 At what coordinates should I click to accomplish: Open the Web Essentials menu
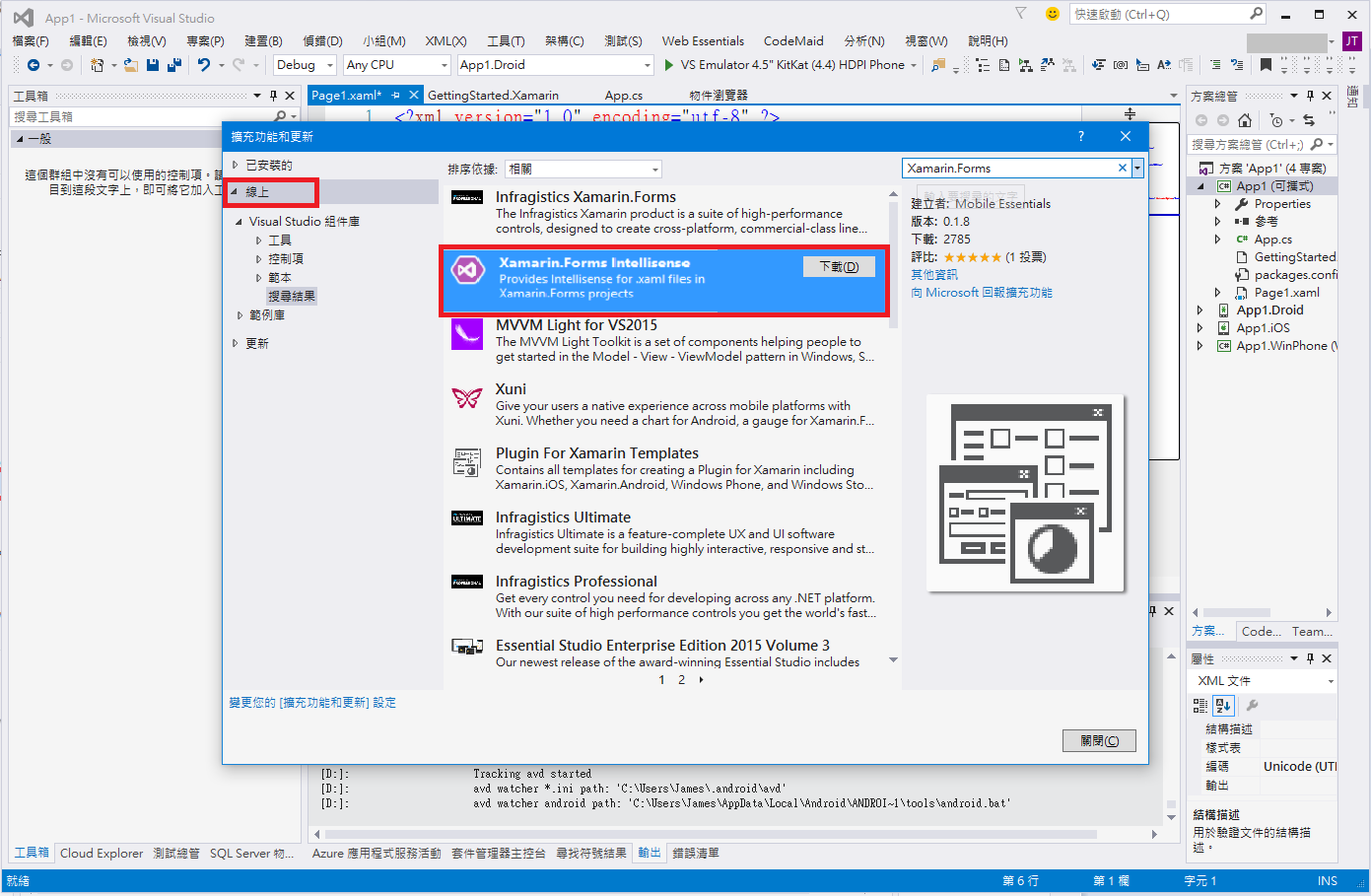(x=703, y=40)
